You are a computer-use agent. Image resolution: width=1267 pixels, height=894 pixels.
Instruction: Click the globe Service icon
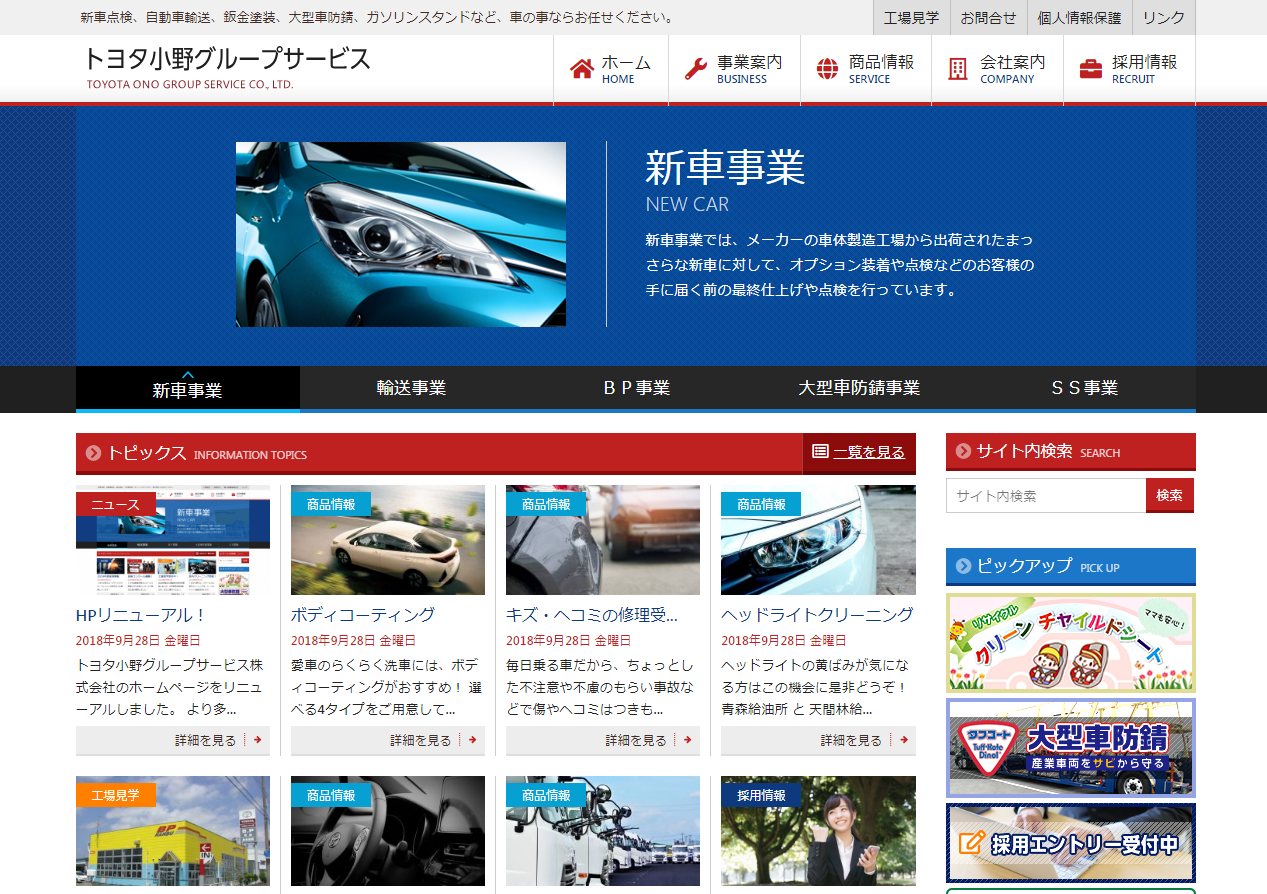click(x=827, y=69)
